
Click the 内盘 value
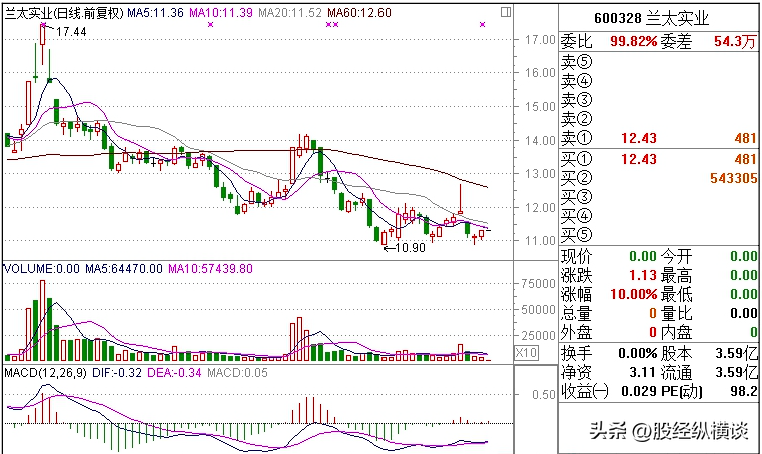click(753, 332)
